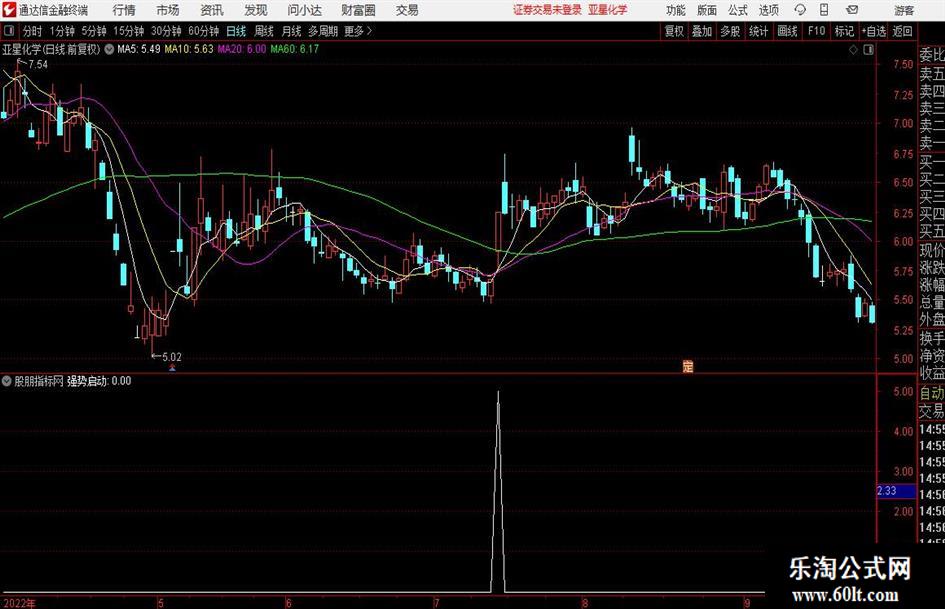The height and width of the screenshot is (609, 945).
Task: Click the 多股 multi-stock button
Action: (x=730, y=31)
